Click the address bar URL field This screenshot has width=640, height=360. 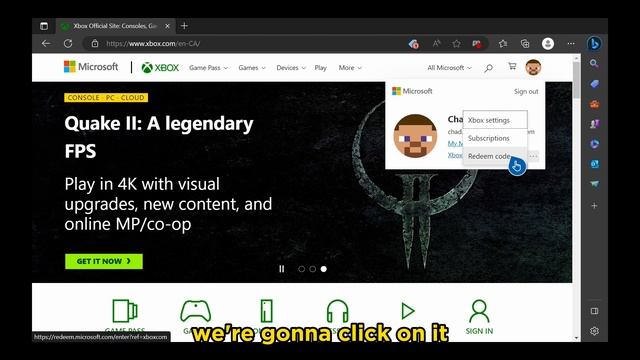click(245, 43)
